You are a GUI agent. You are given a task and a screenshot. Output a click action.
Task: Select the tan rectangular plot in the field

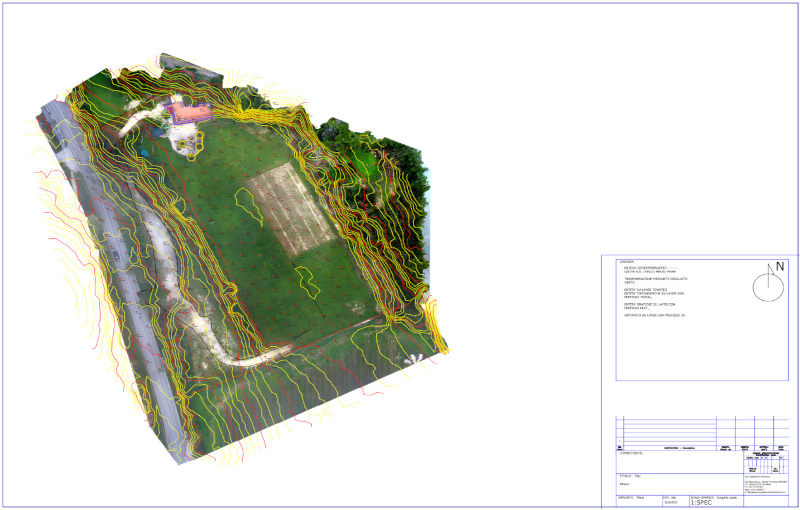[291, 210]
